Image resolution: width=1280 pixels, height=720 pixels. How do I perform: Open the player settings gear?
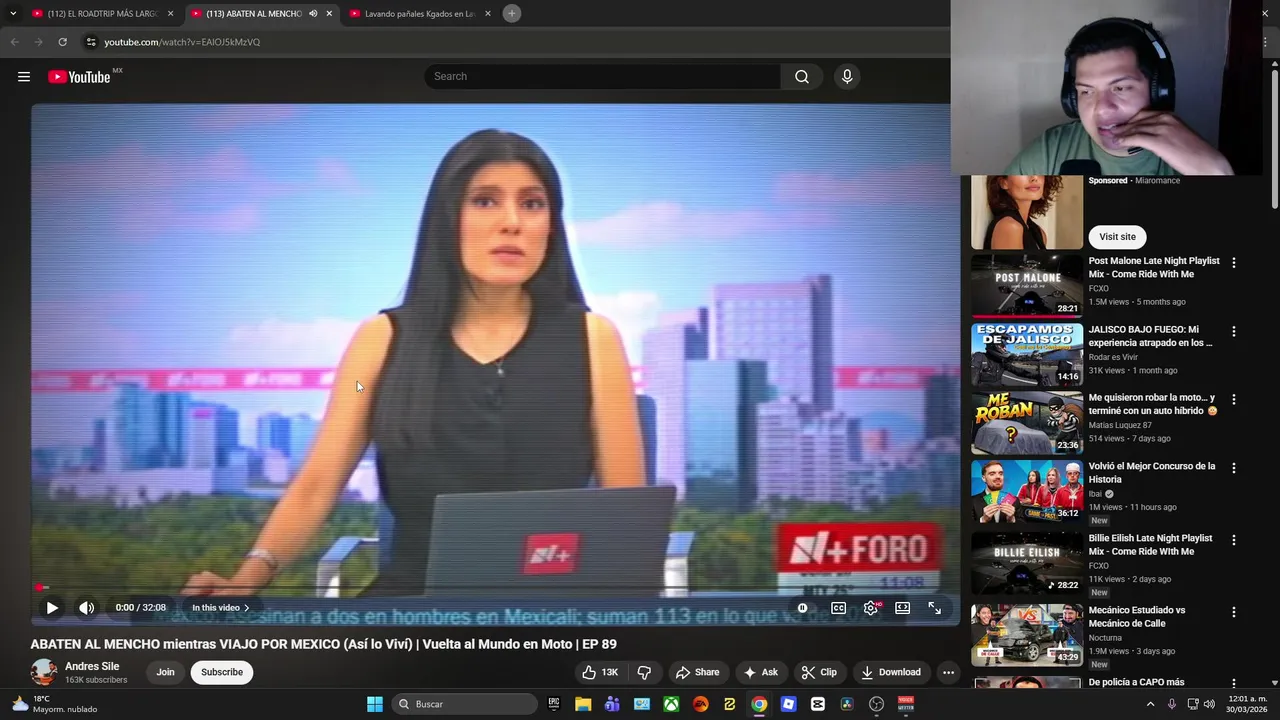871,608
